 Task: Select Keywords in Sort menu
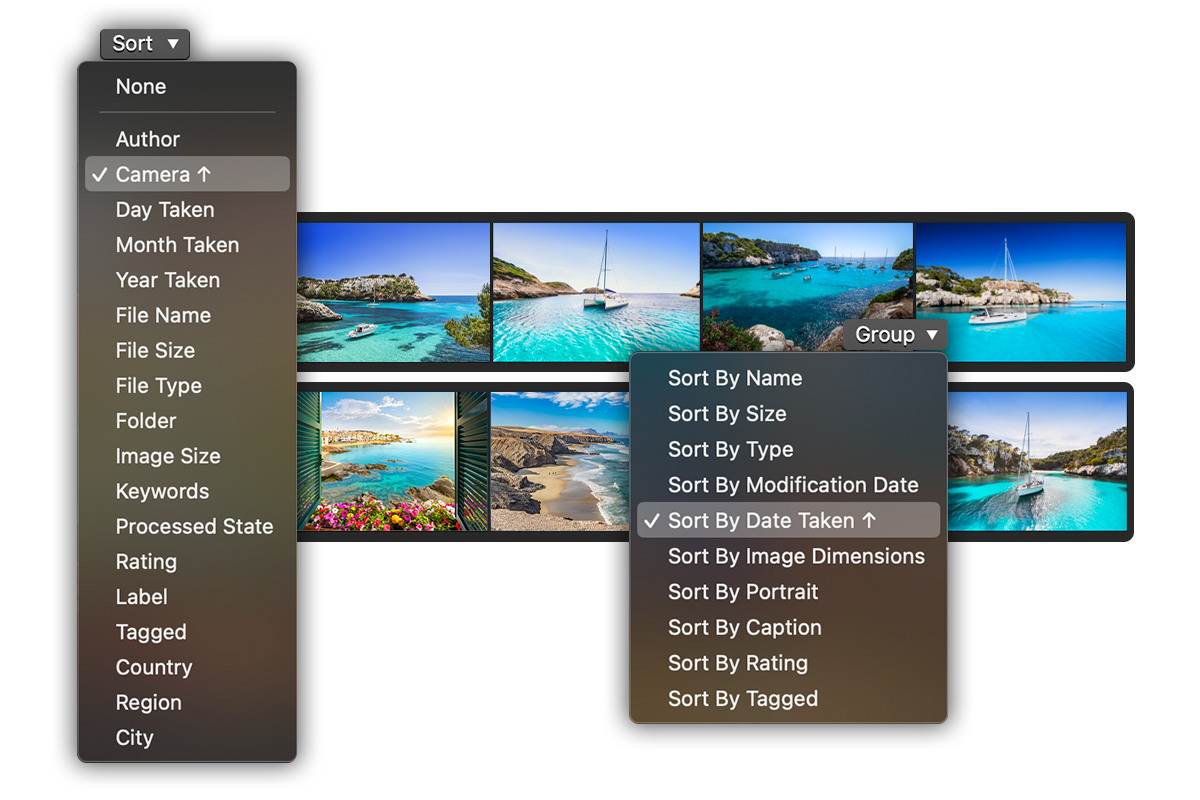[x=187, y=491]
